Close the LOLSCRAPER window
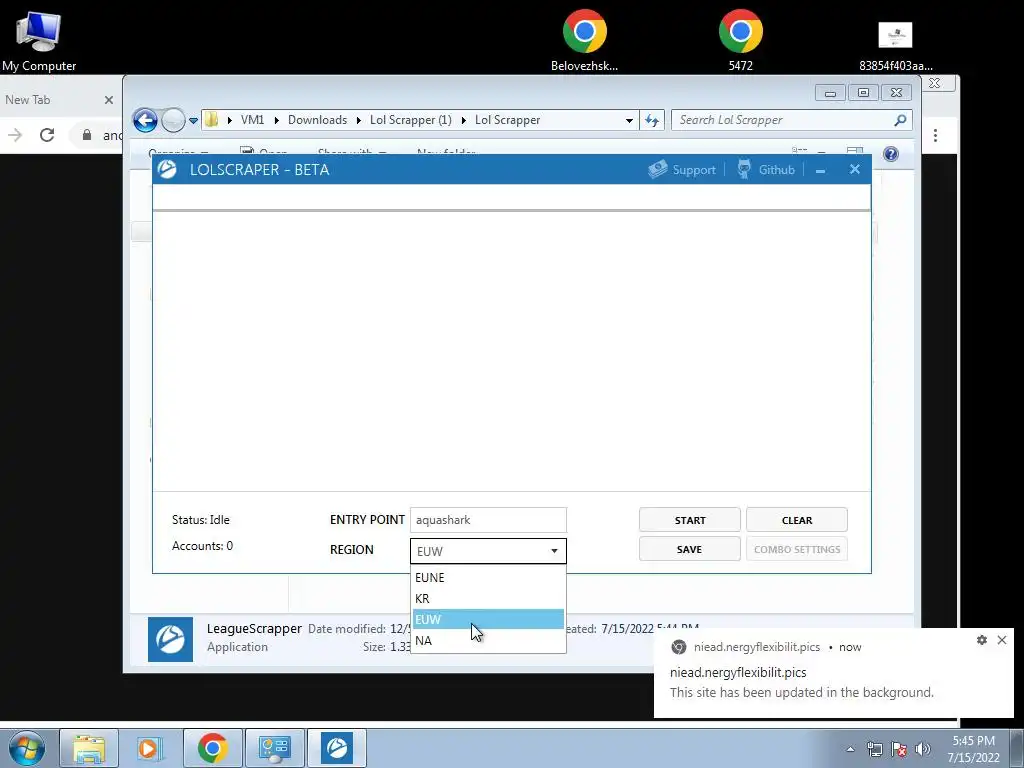1024x768 pixels. 854,169
